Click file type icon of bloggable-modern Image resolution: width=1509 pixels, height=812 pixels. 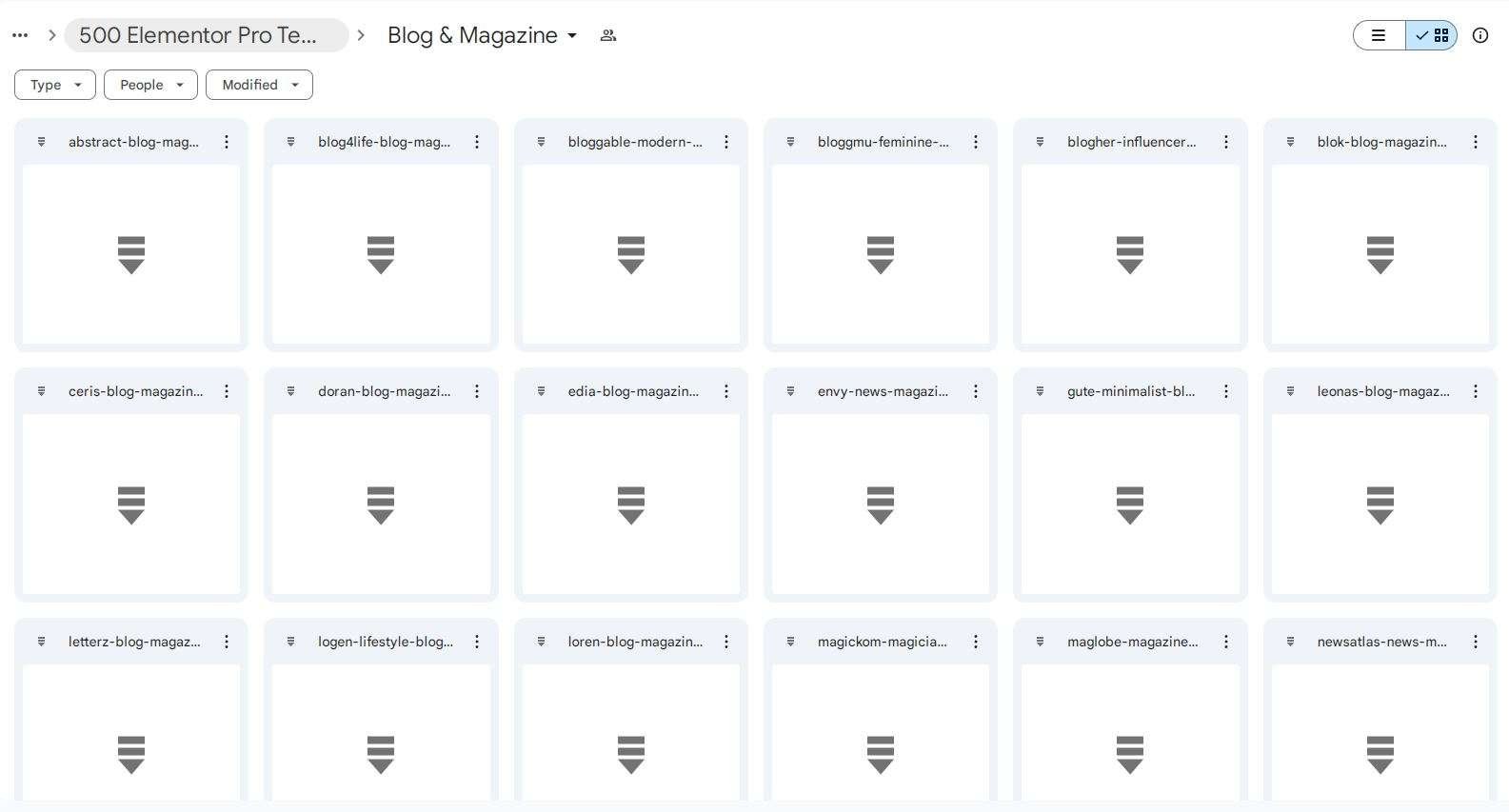[541, 142]
